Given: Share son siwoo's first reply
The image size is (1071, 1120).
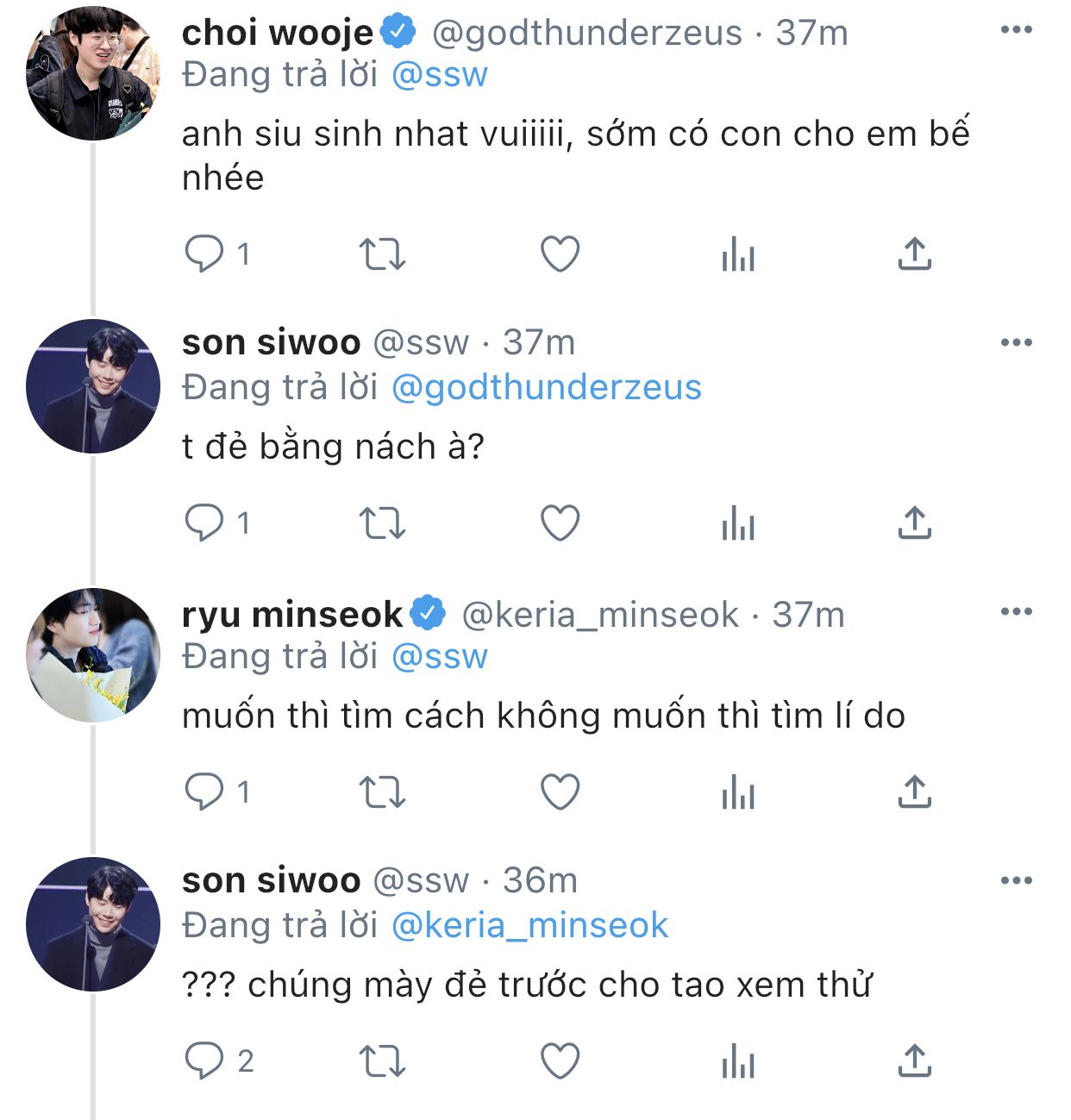Looking at the screenshot, I should [915, 523].
